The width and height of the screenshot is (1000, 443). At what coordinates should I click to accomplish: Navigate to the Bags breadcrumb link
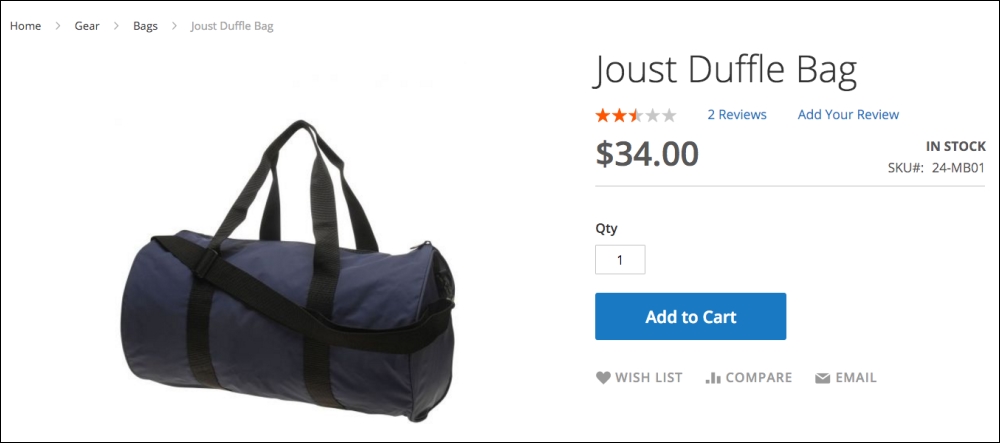click(x=145, y=26)
